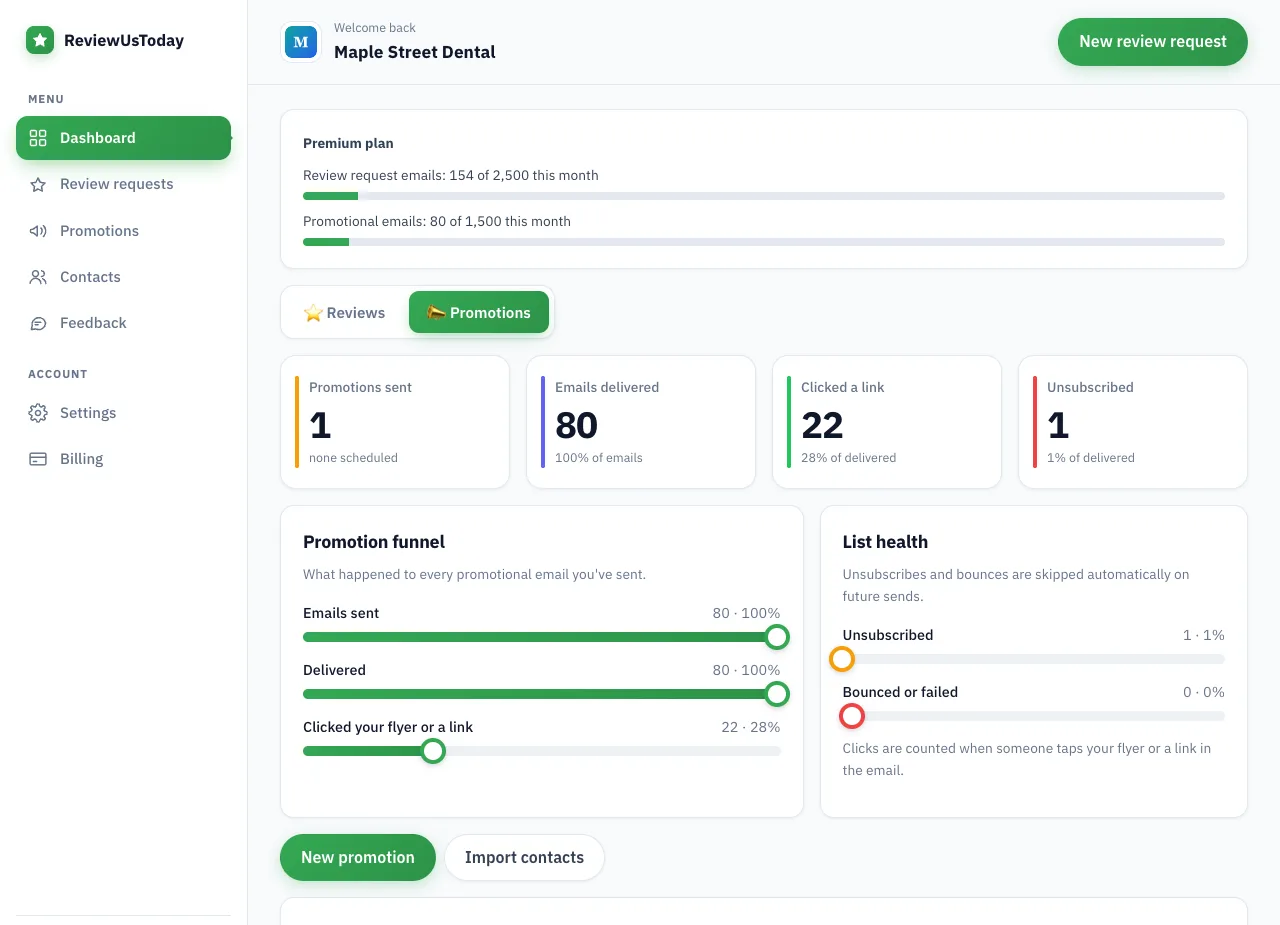Start a New promotion
The image size is (1280, 925).
coord(358,858)
